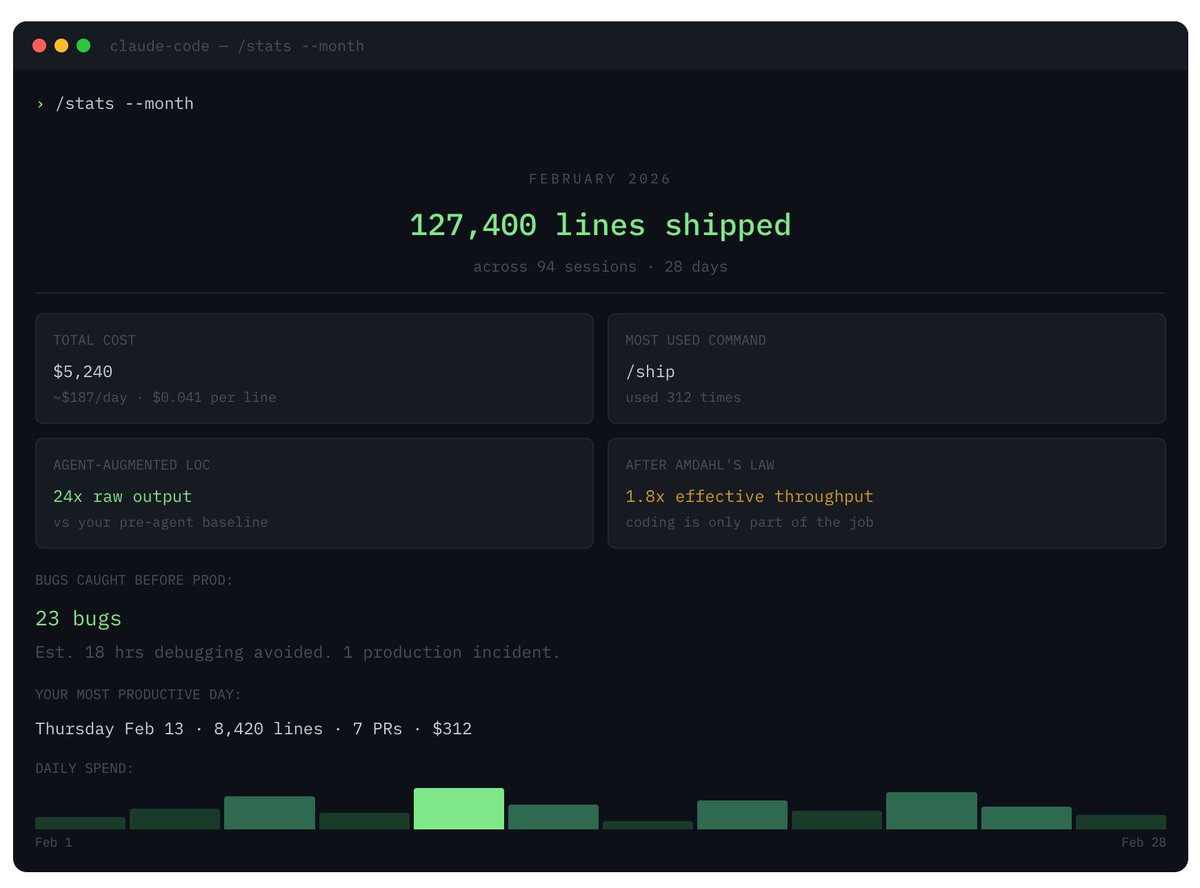The height and width of the screenshot is (888, 1200).
Task: Open the Total Cost card
Action: click(314, 368)
